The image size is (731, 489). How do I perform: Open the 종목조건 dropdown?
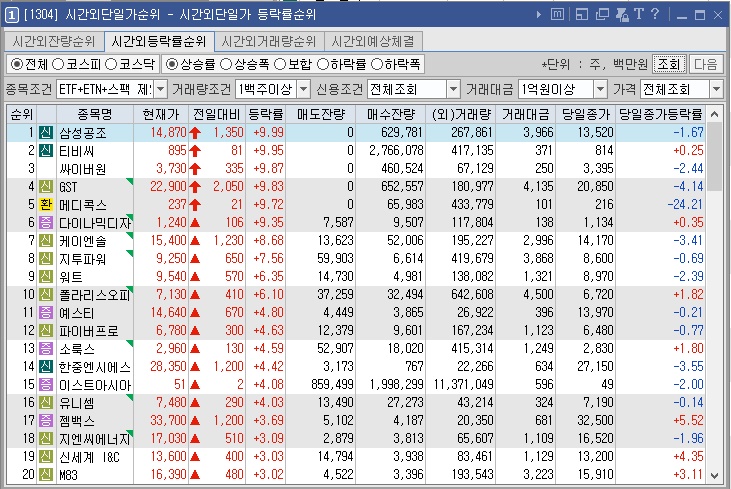click(160, 89)
